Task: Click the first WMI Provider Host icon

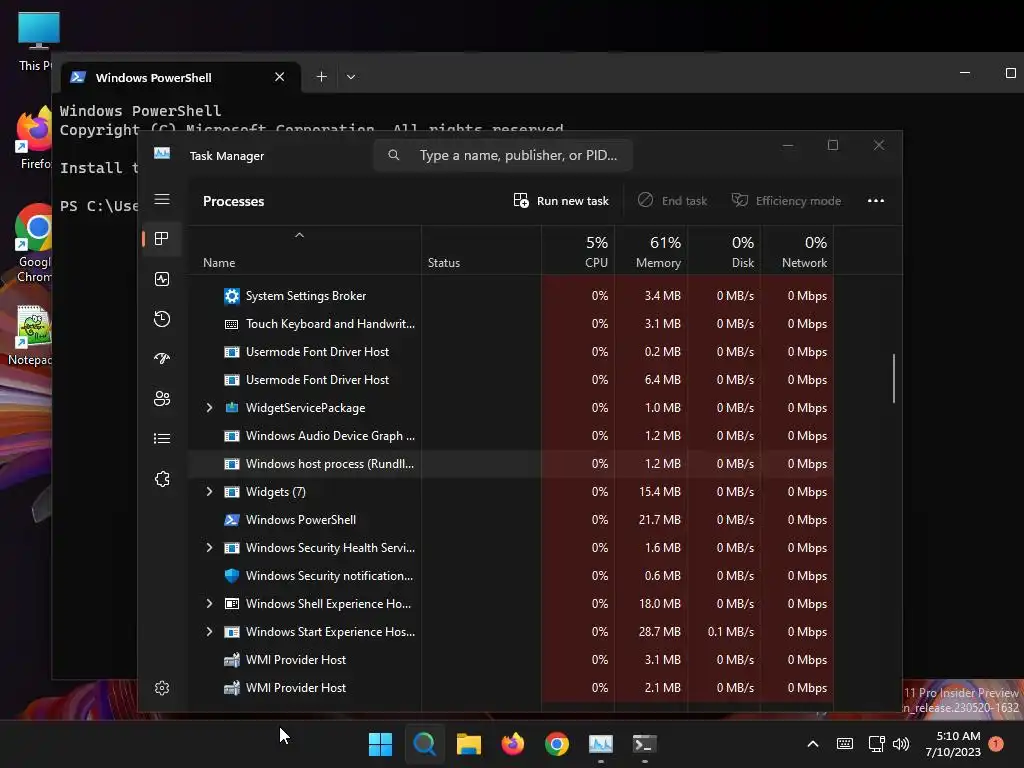Action: [x=231, y=660]
